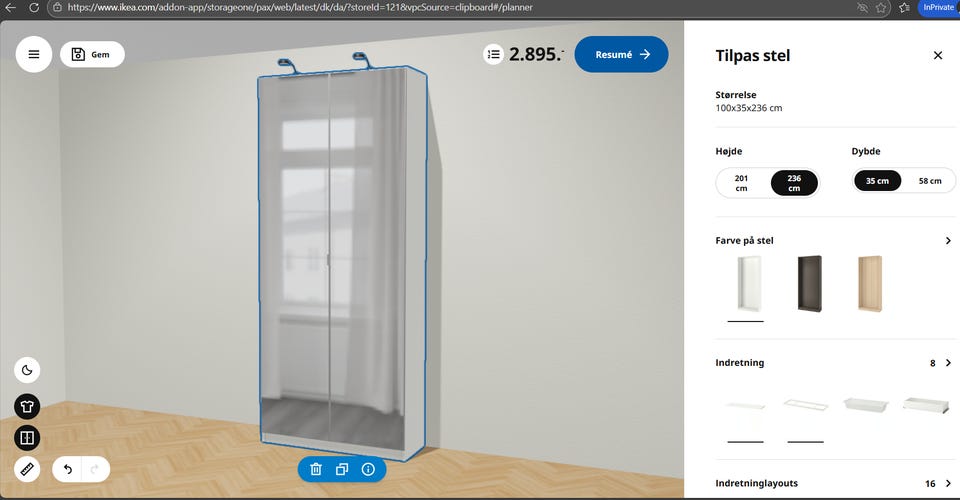960x500 pixels.
Task: Close the Tilpas stel panel
Action: coord(937,56)
